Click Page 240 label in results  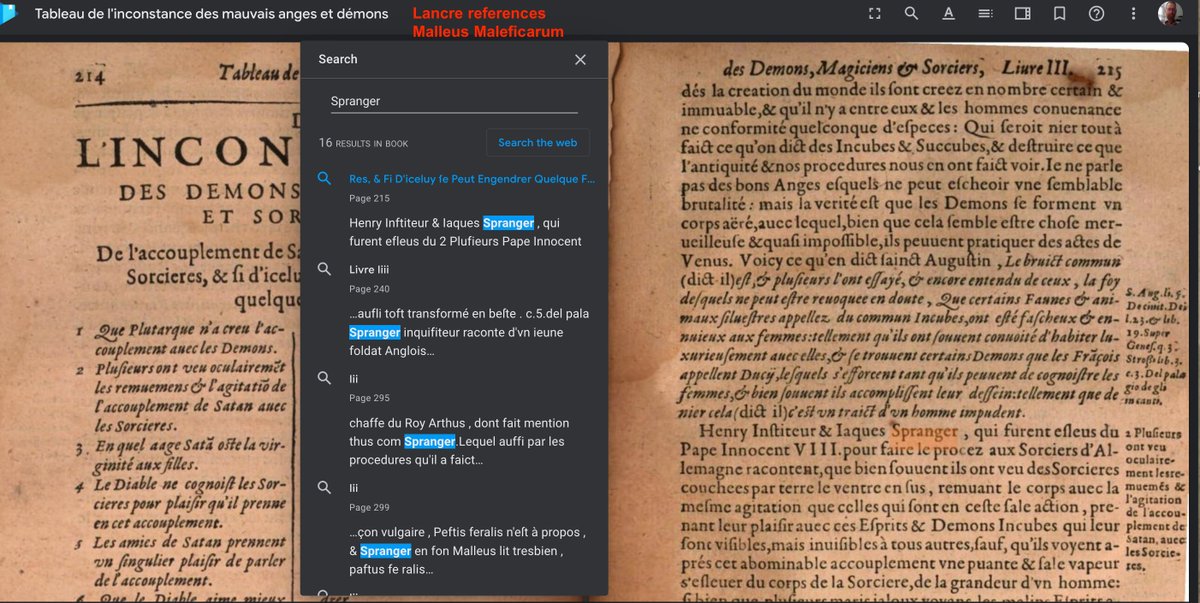tap(369, 289)
